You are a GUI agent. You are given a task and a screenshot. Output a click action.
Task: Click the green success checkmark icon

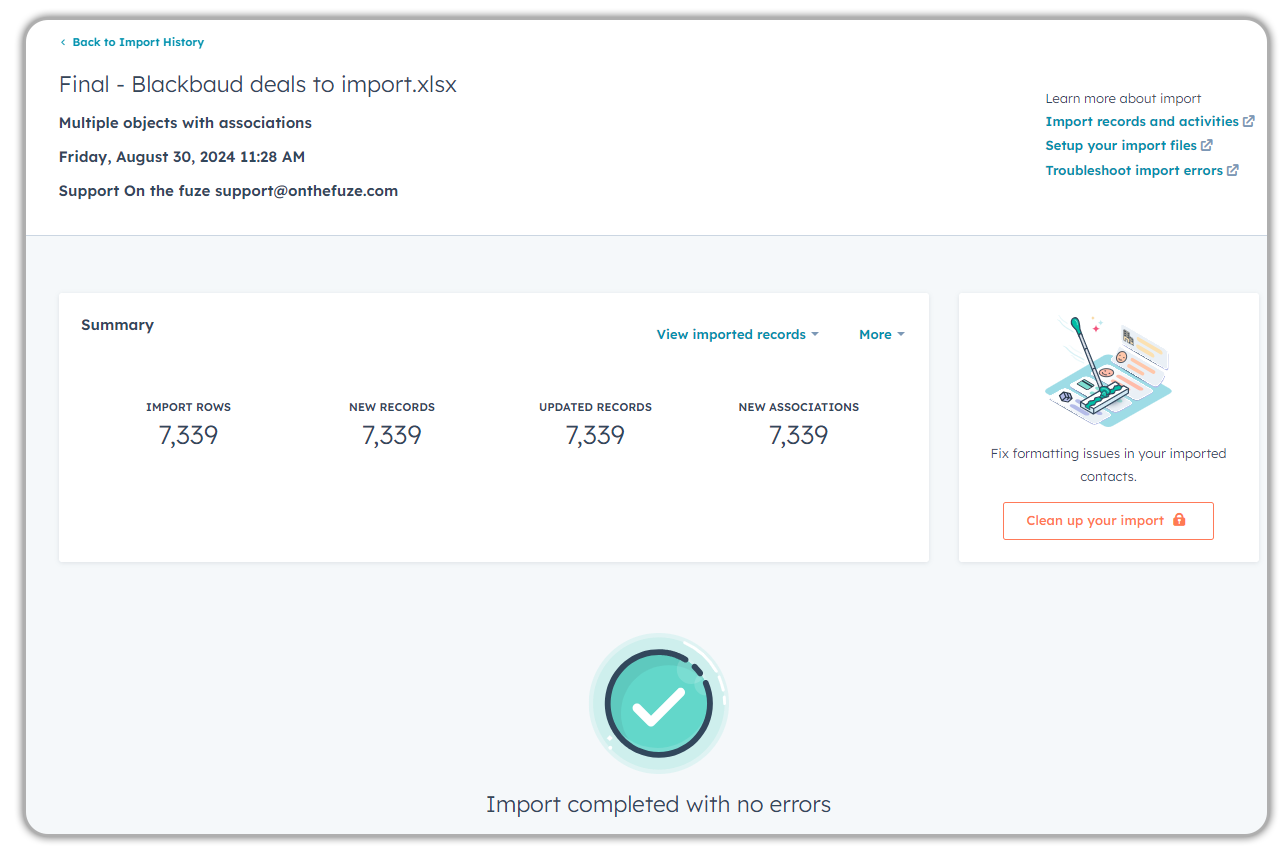pyautogui.click(x=658, y=703)
